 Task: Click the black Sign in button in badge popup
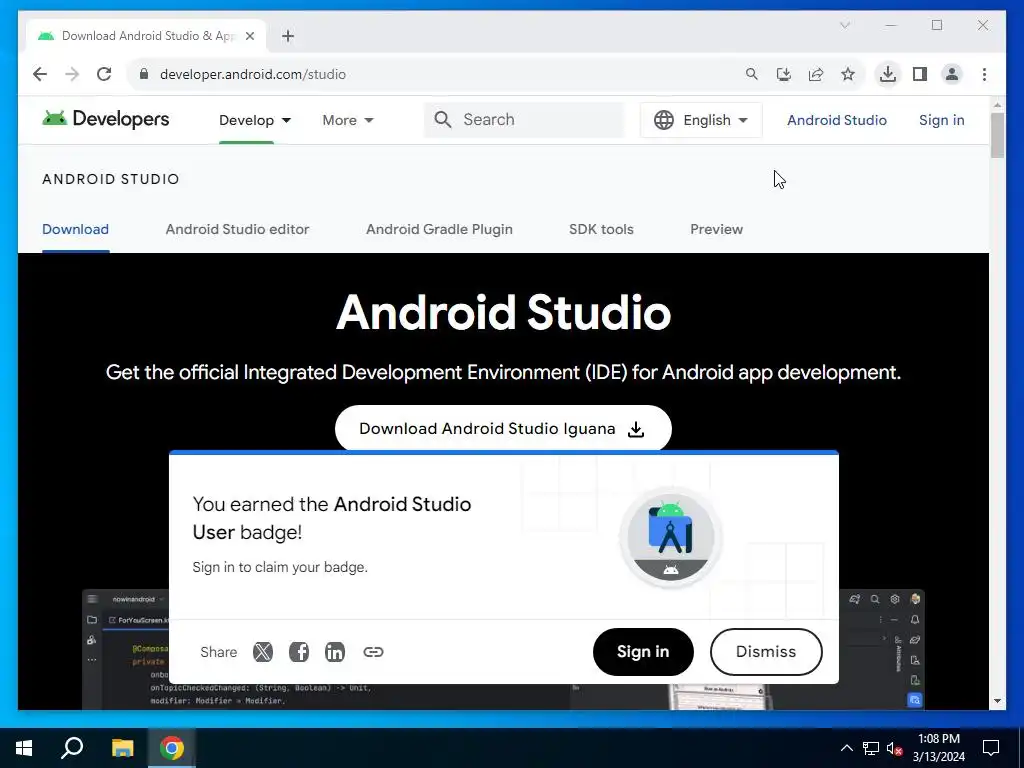point(643,652)
